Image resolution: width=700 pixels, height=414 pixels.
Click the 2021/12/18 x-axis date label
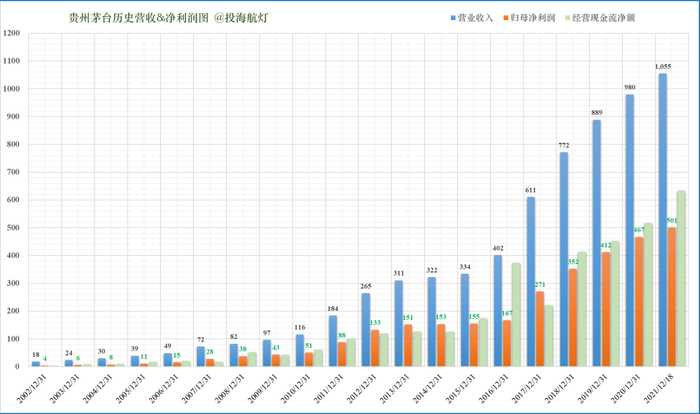(658, 388)
